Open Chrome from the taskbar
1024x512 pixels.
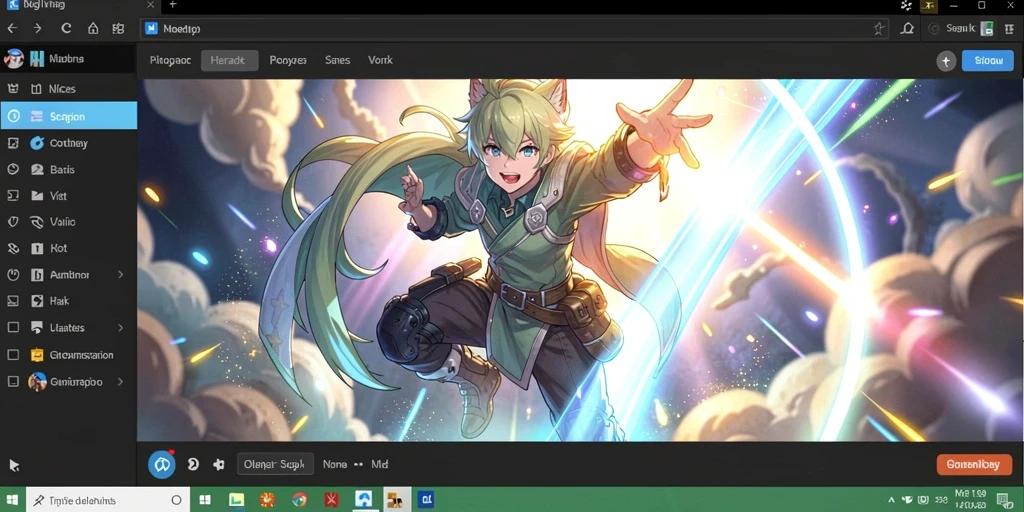pyautogui.click(x=300, y=500)
